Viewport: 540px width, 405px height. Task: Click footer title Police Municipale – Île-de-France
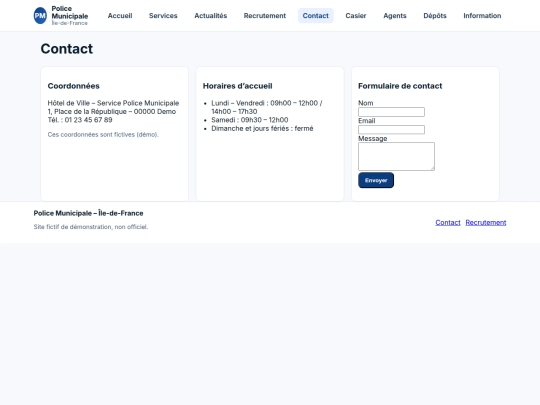[88, 213]
